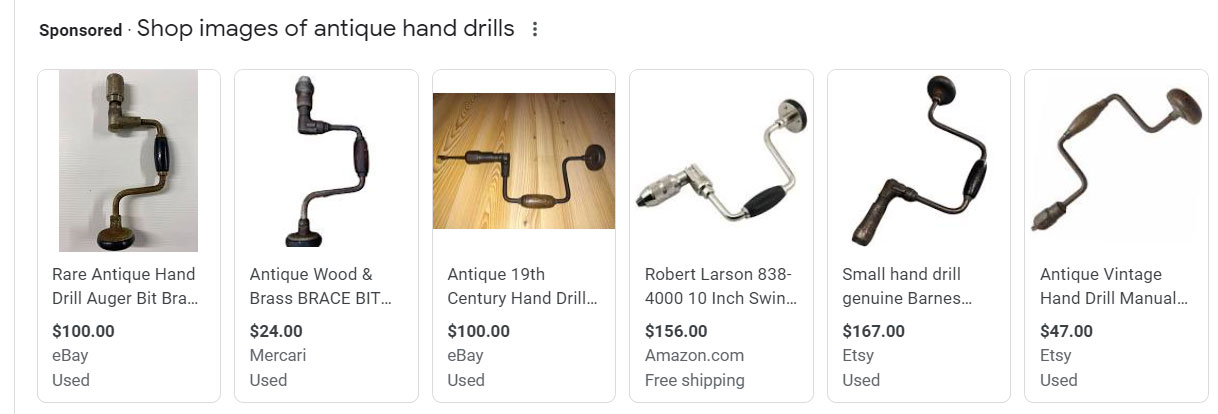View the Antique Wood & Brass BRACE BIT photo
The image size is (1218, 414).
326,161
